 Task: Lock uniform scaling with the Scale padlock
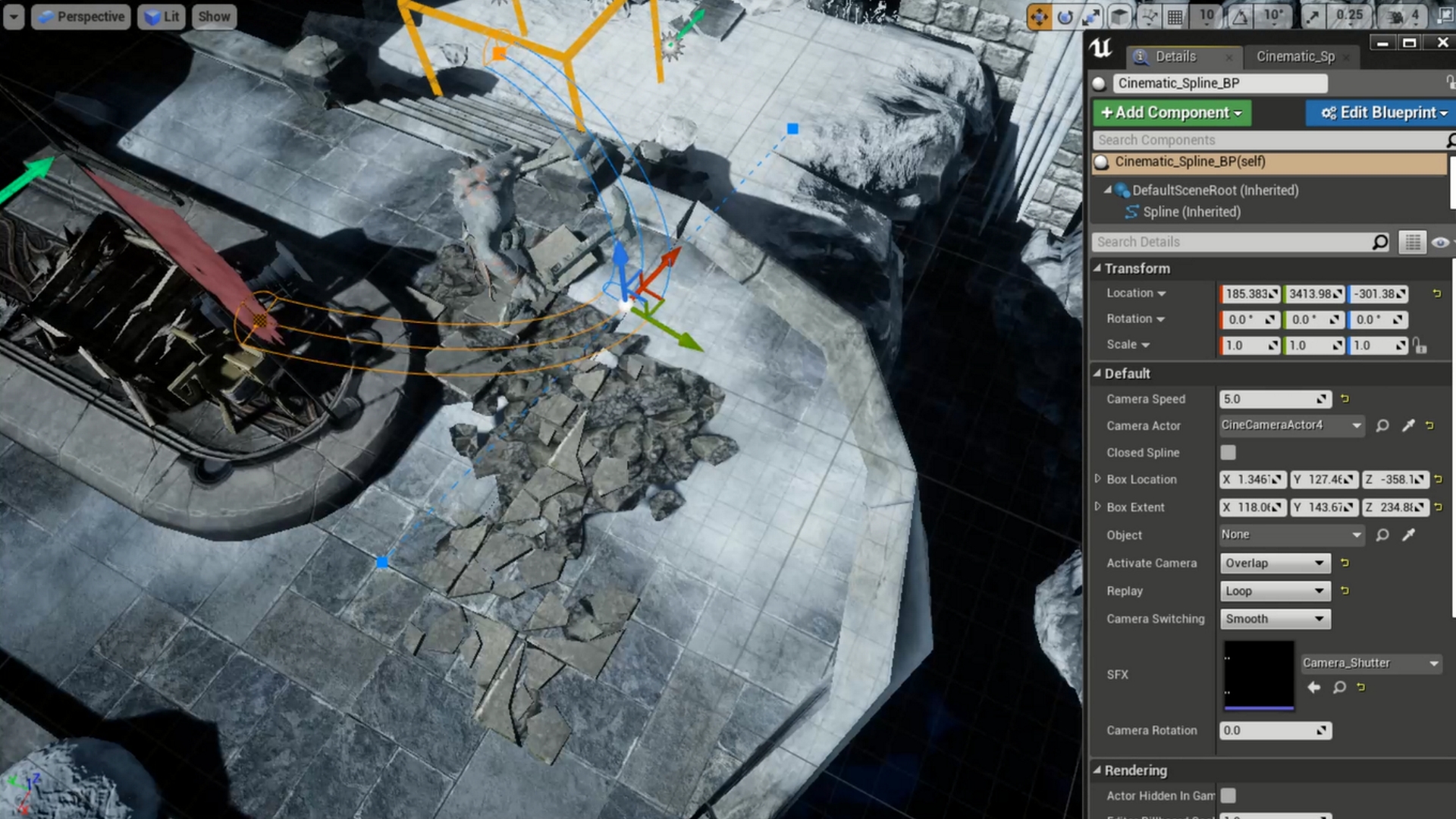tap(1419, 345)
